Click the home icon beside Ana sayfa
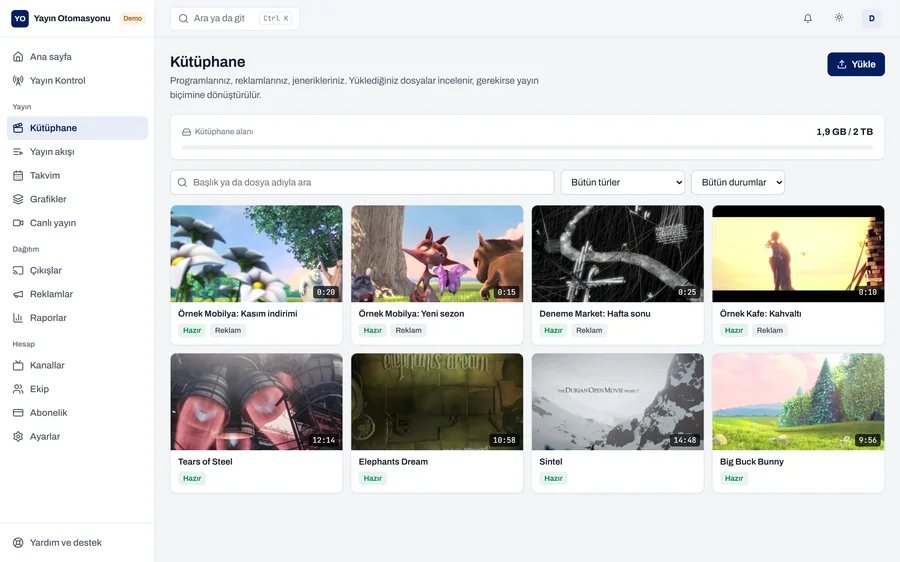900x562 pixels. (x=18, y=57)
